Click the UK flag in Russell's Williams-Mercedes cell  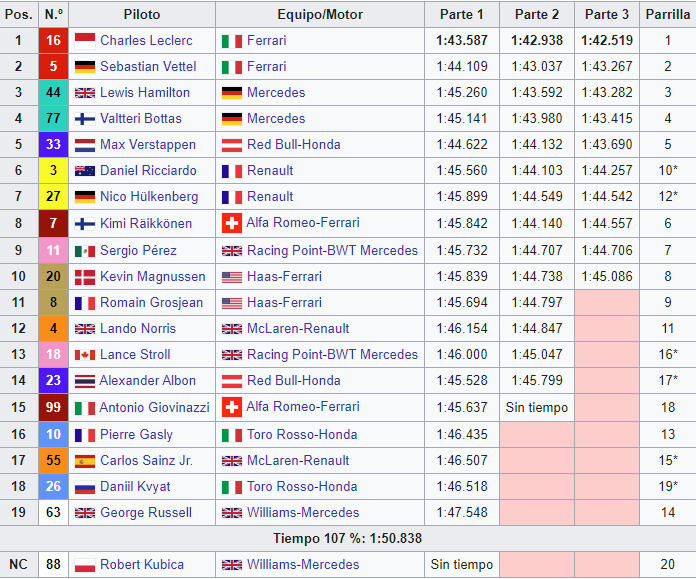pos(232,513)
